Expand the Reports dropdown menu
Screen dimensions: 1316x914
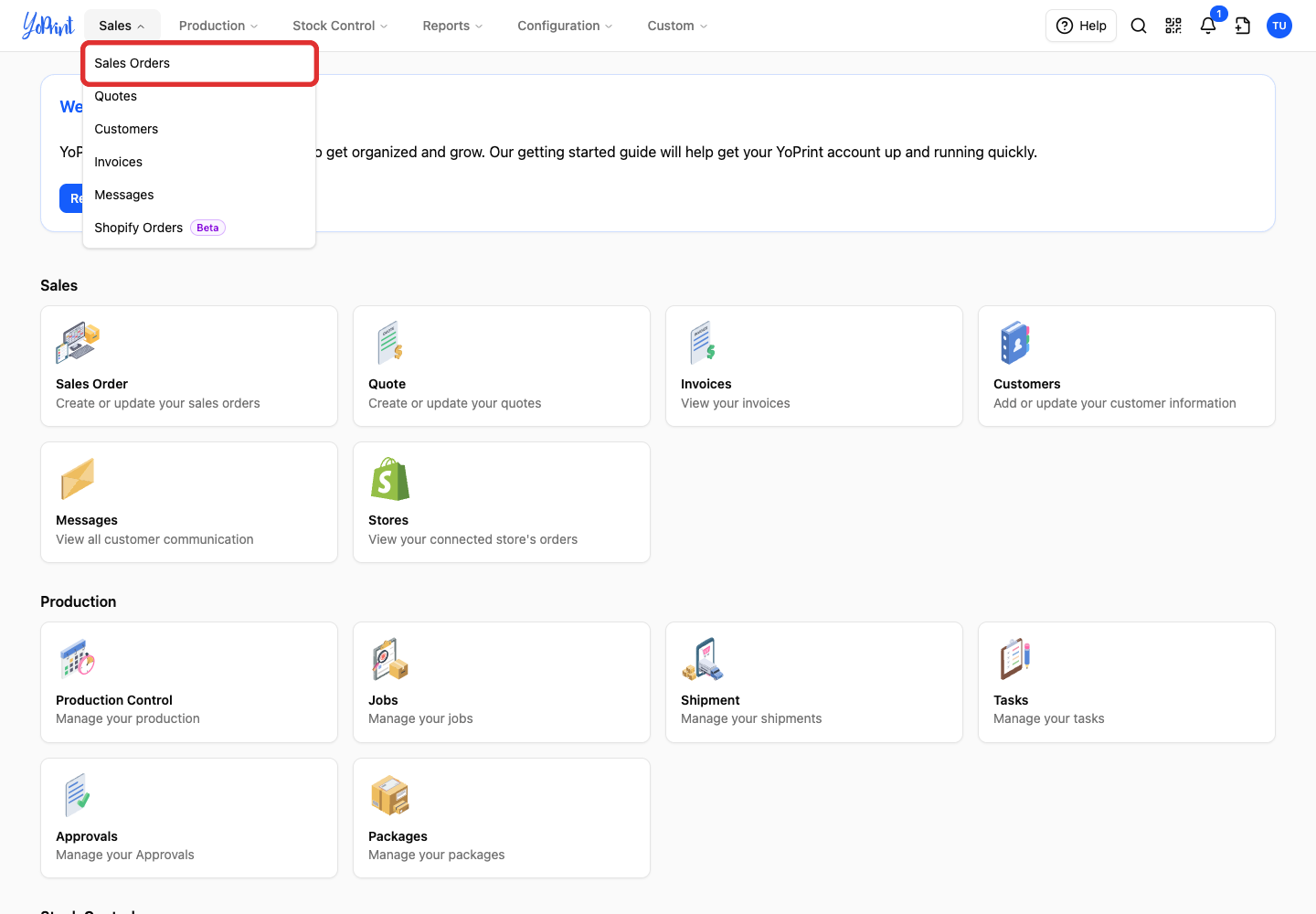pos(452,26)
